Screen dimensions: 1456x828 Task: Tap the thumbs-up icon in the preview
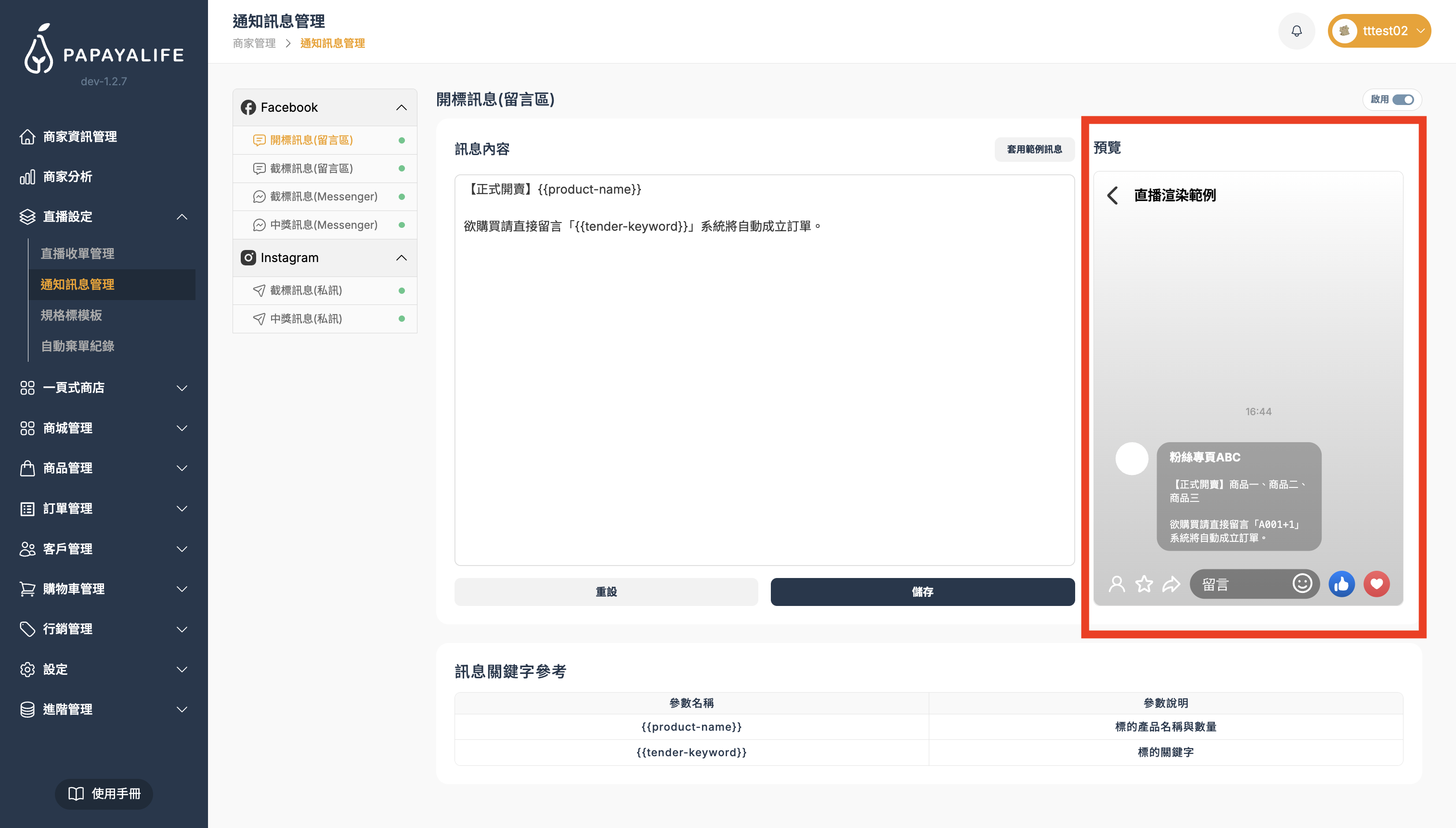1342,583
